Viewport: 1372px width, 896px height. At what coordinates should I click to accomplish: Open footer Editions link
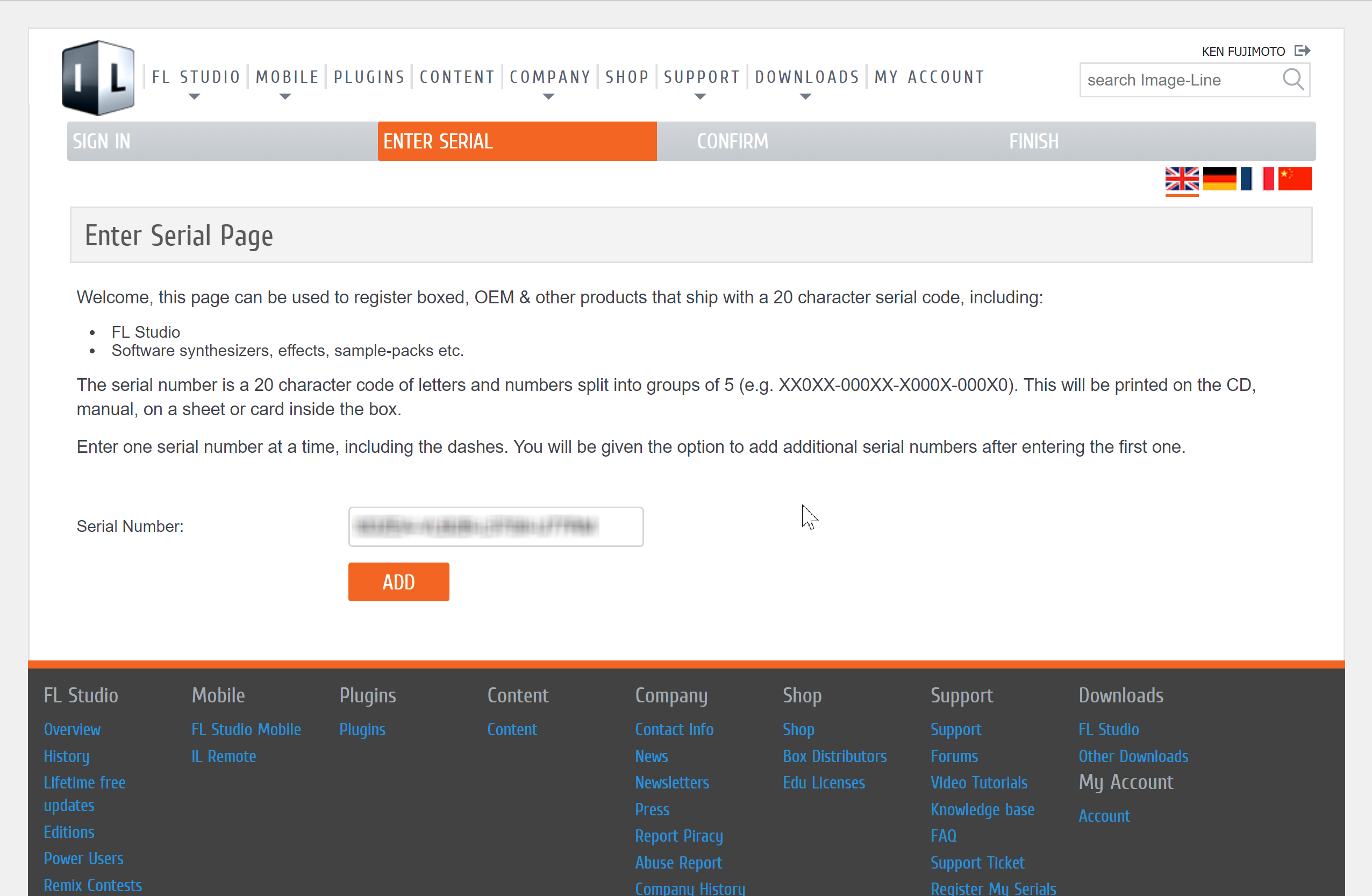coord(69,832)
